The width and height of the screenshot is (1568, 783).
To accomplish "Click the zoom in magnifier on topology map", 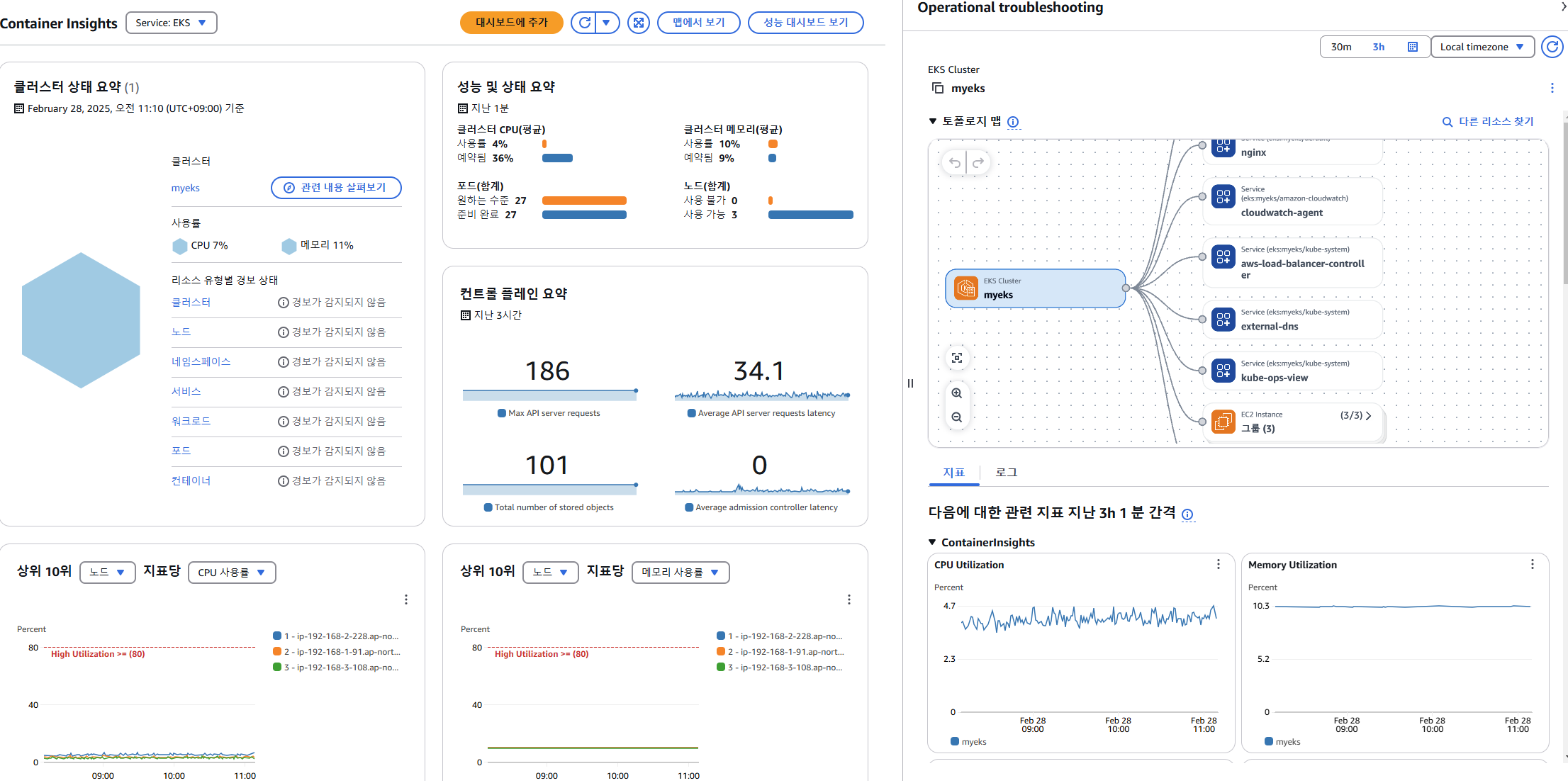I will tap(957, 393).
